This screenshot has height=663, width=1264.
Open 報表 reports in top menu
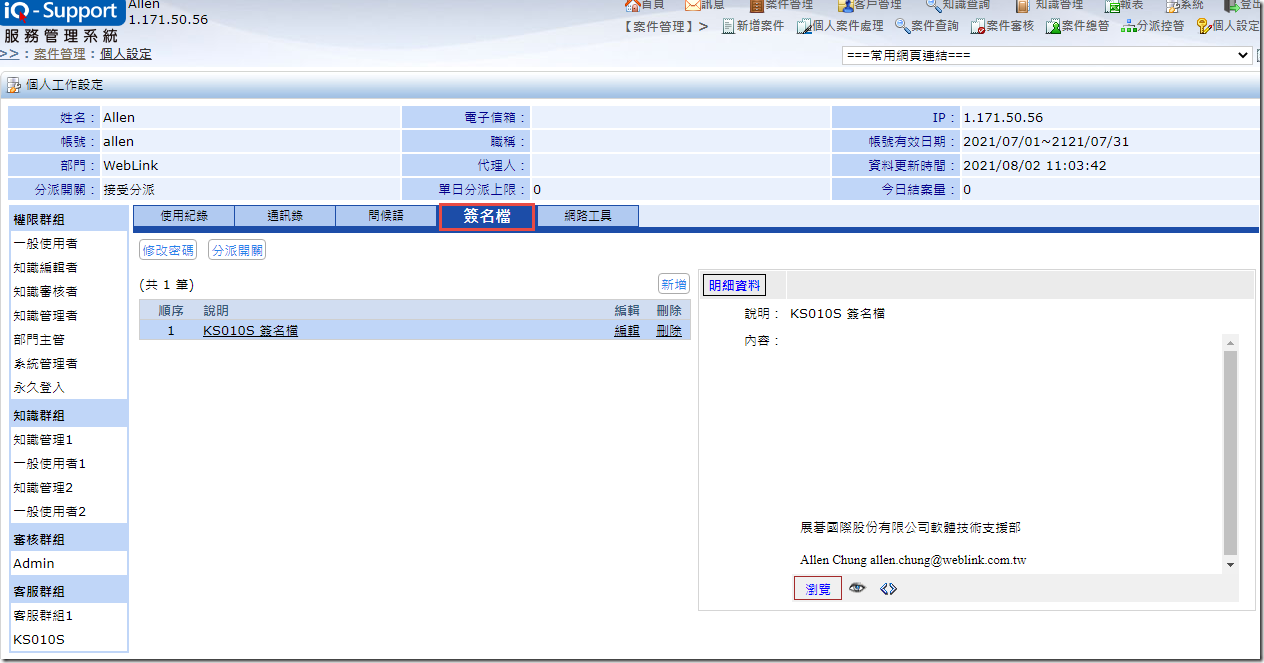tap(1124, 5)
